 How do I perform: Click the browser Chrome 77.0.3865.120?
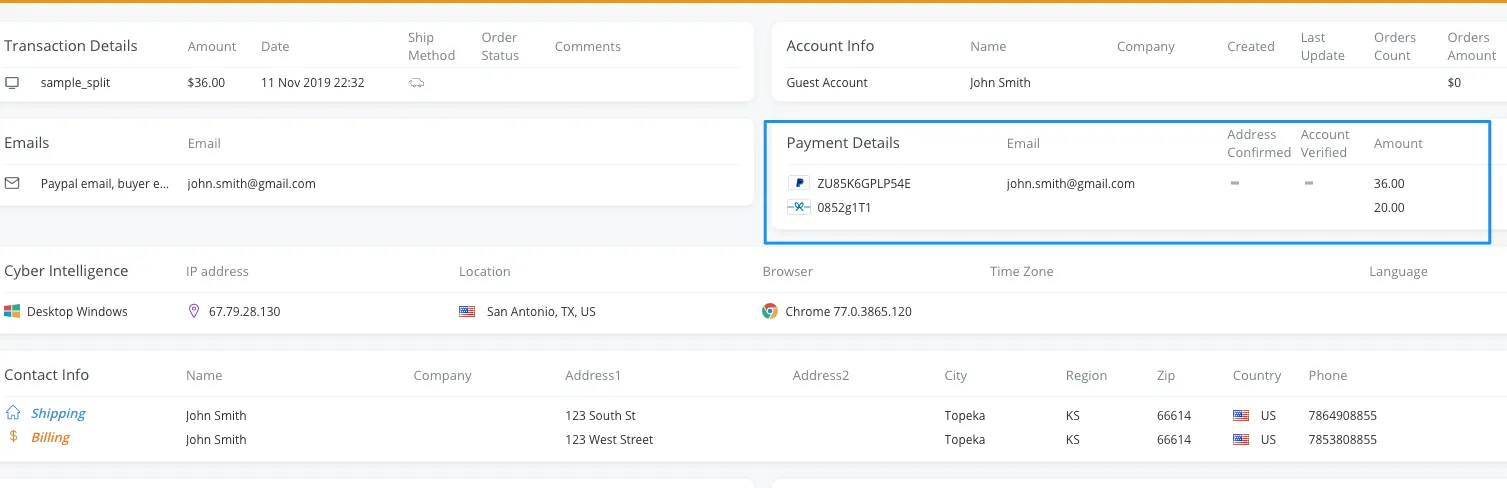pos(848,312)
